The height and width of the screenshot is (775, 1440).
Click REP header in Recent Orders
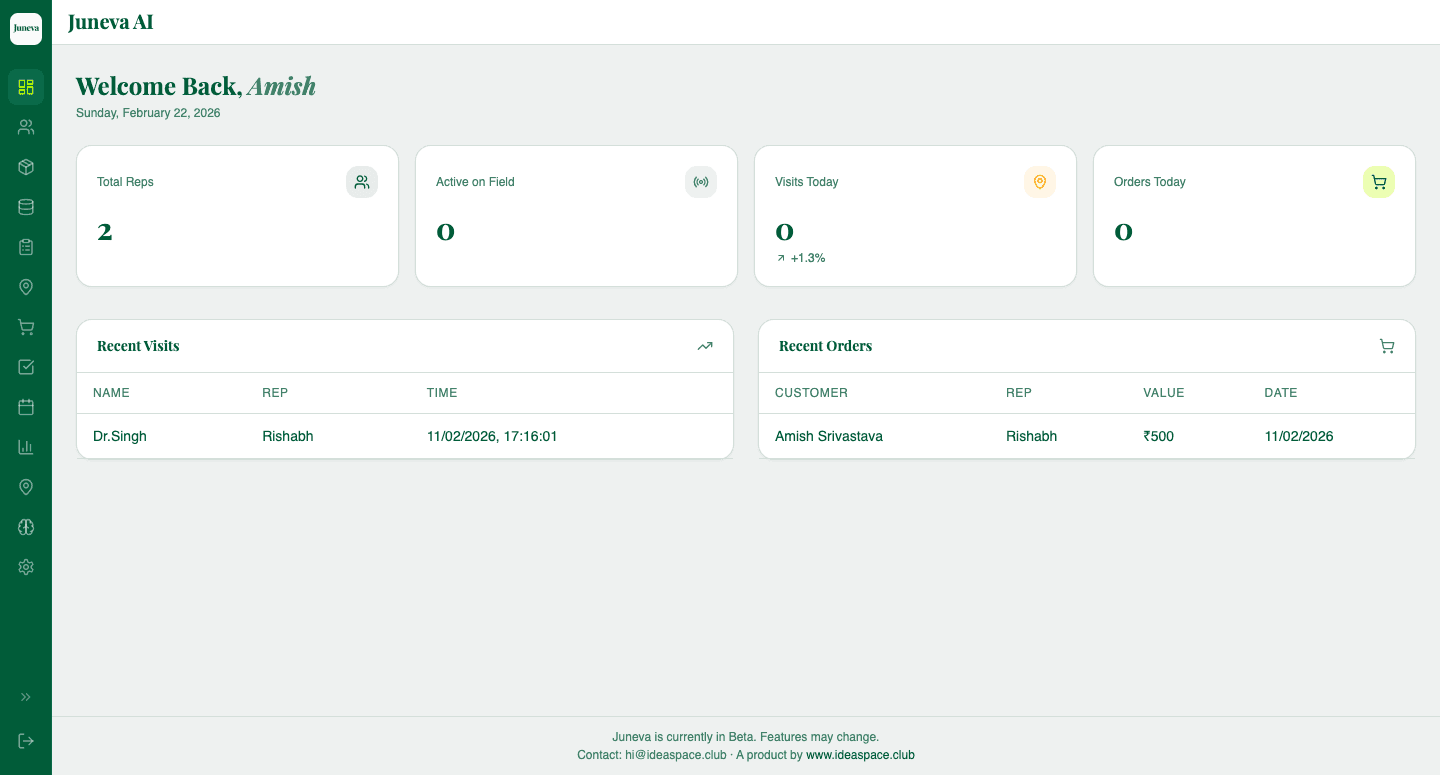tap(1019, 393)
